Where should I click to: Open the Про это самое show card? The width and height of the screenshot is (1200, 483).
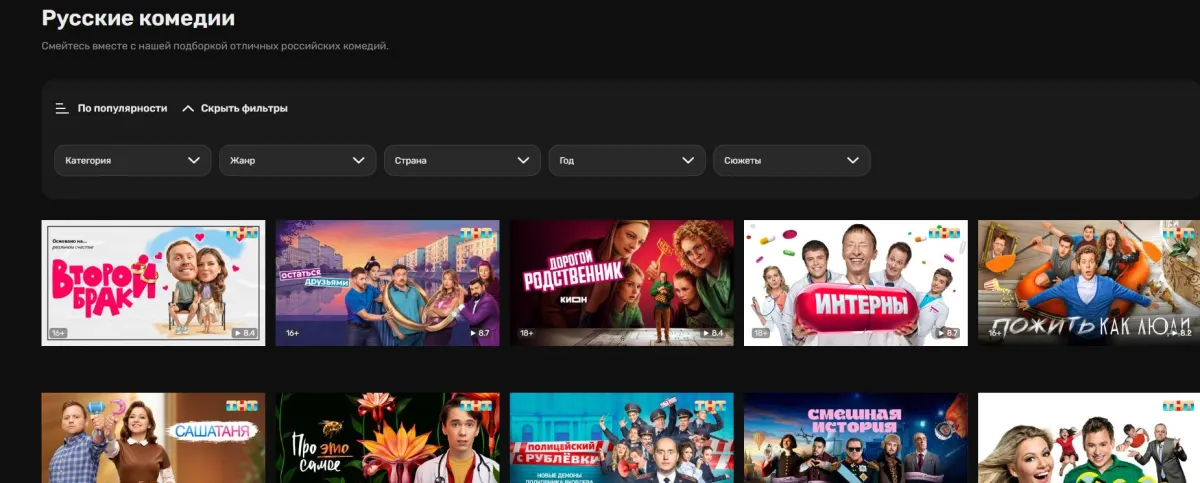click(x=387, y=438)
